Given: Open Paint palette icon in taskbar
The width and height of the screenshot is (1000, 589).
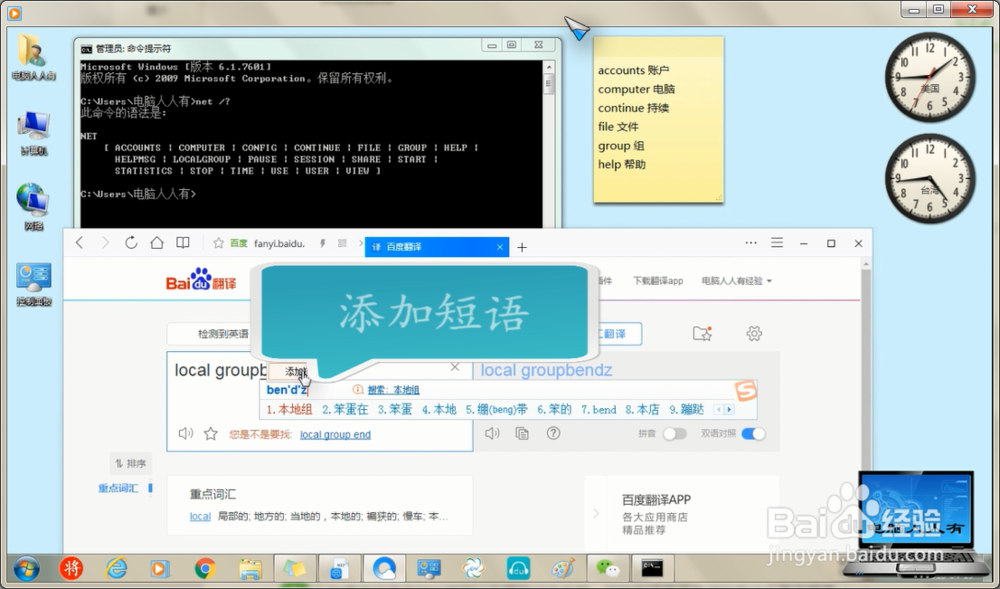Looking at the screenshot, I should tap(562, 568).
